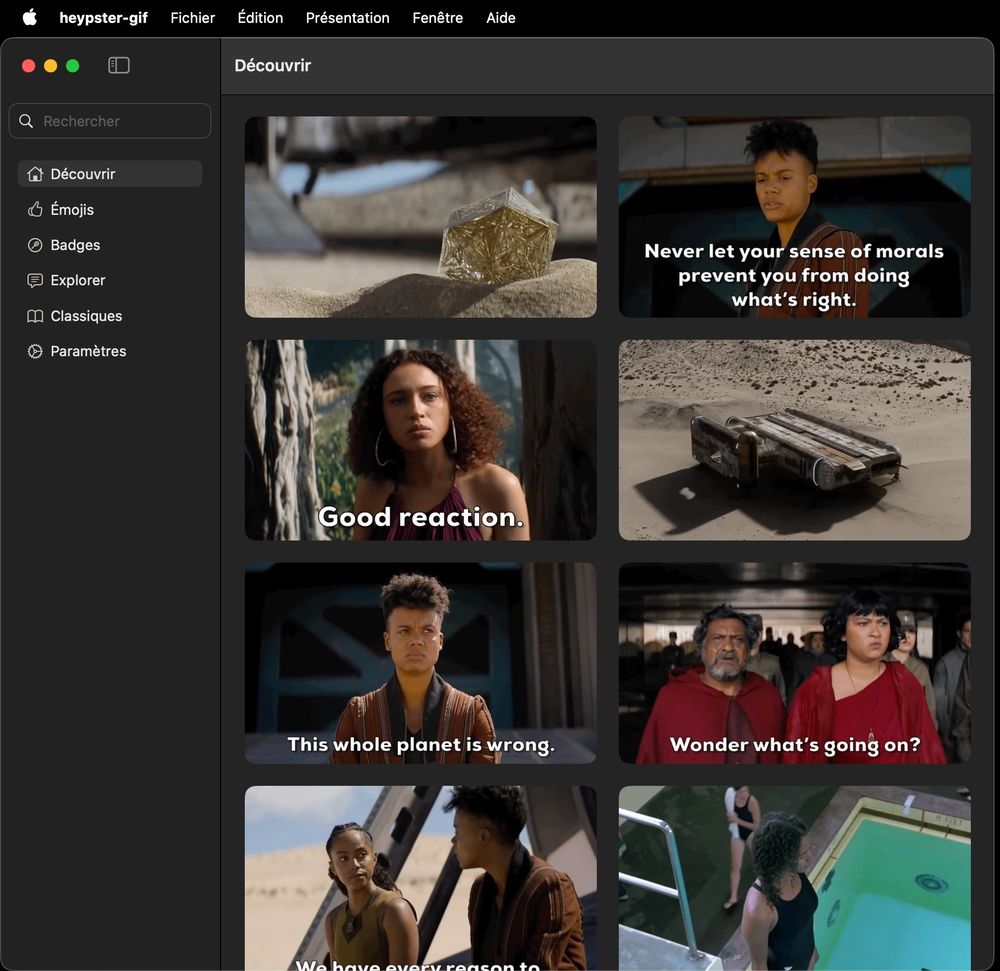The width and height of the screenshot is (1000, 971).
Task: Minimize the window with the yellow button
Action: [50, 66]
